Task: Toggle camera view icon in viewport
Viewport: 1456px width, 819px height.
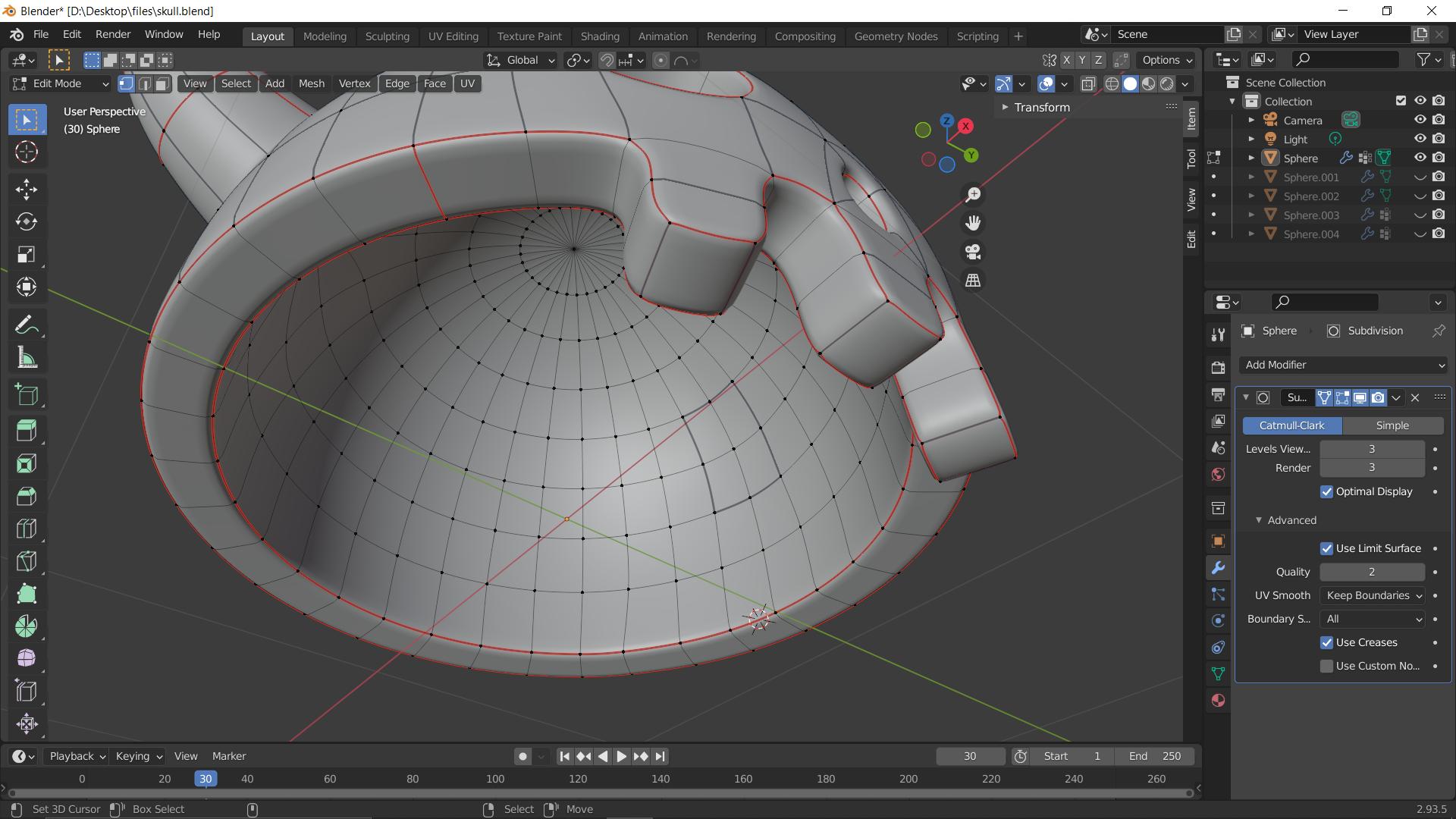Action: point(973,252)
